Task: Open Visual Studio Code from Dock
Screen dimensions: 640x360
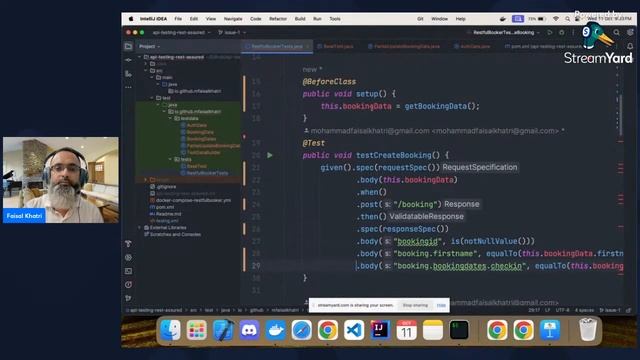Action: pos(354,330)
